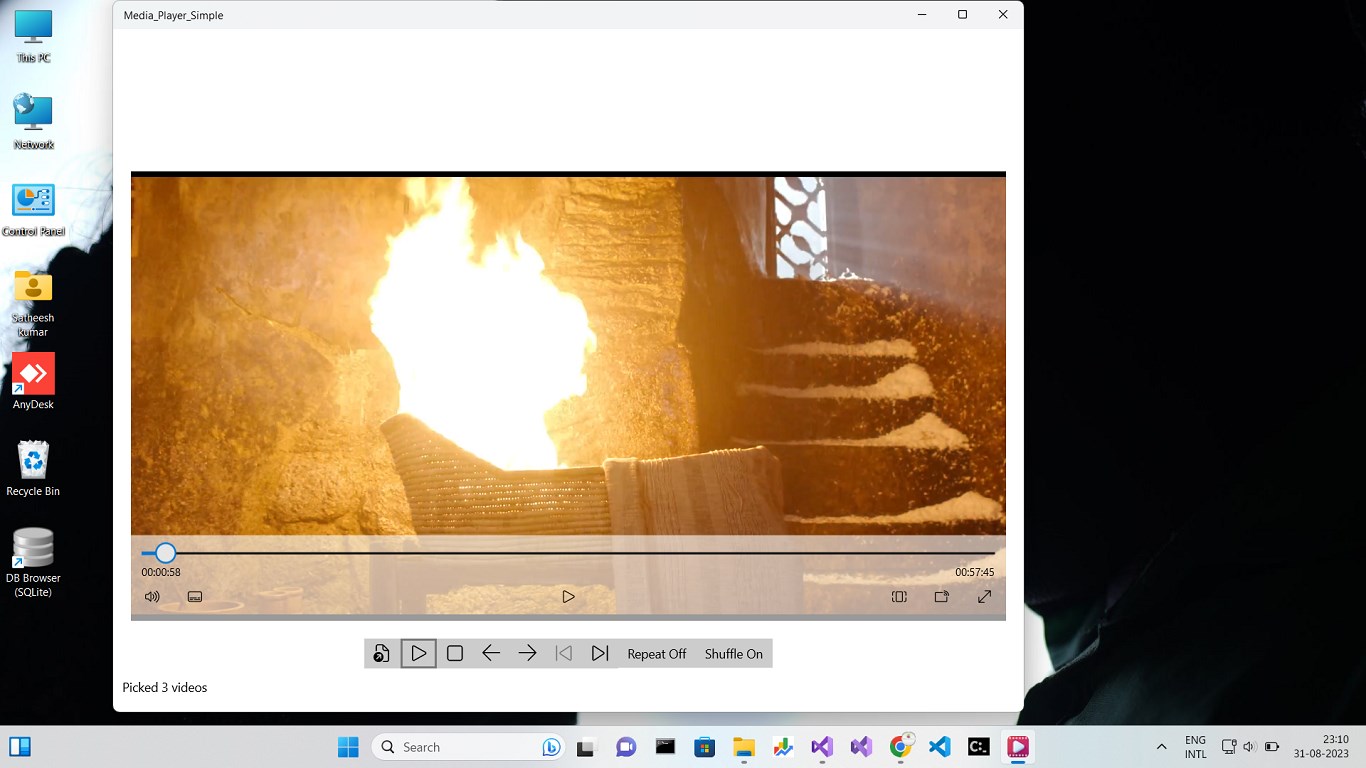Screen dimensions: 1366x768
Task: Click the right arrow forward button
Action: (x=527, y=654)
